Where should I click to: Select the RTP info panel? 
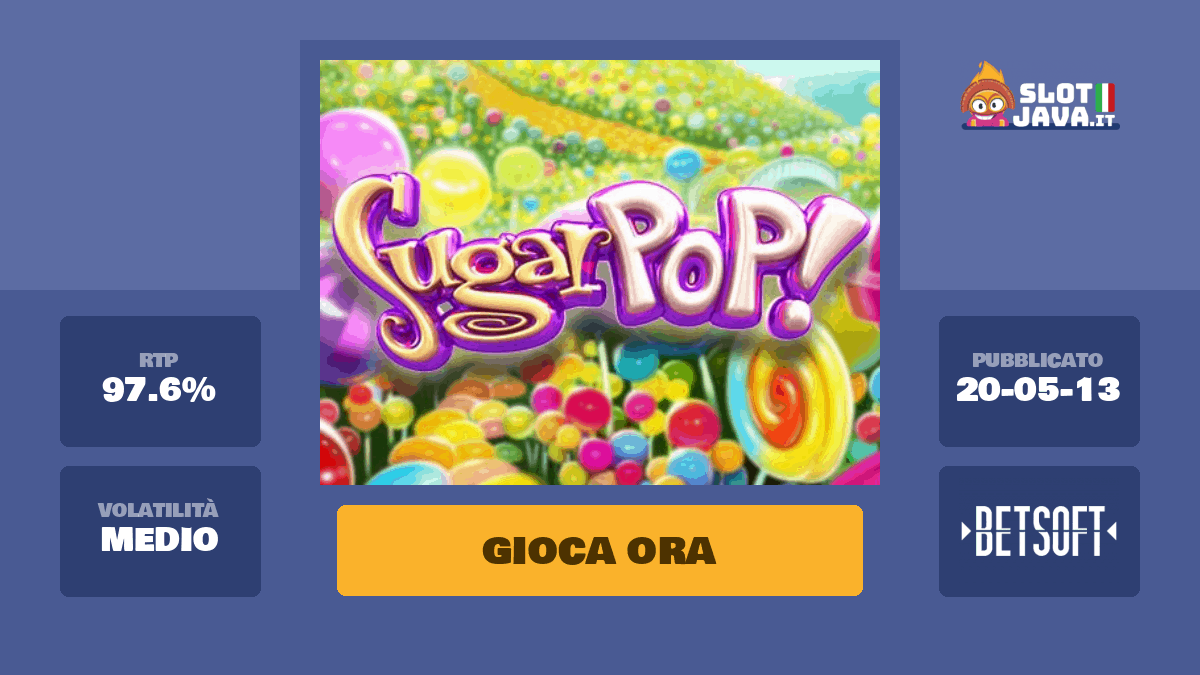160,381
